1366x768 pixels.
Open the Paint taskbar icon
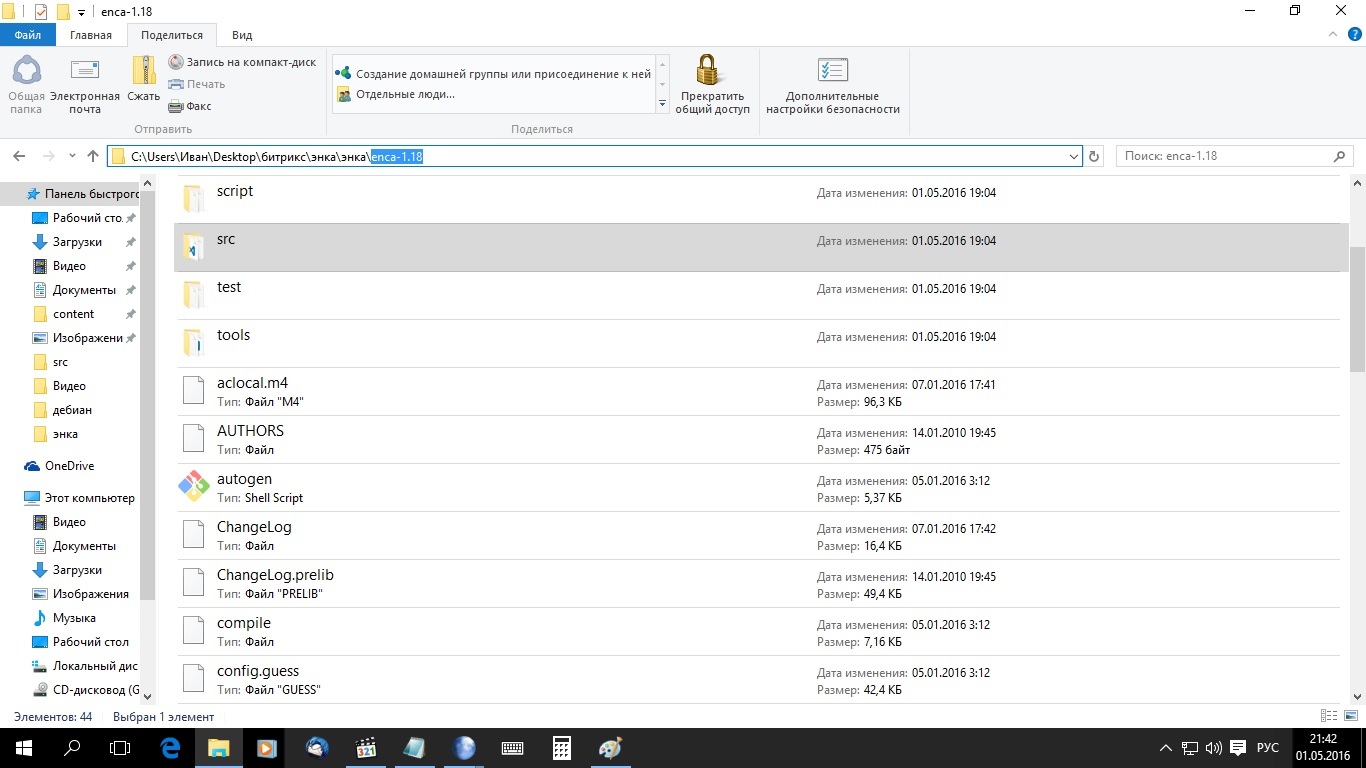[610, 748]
